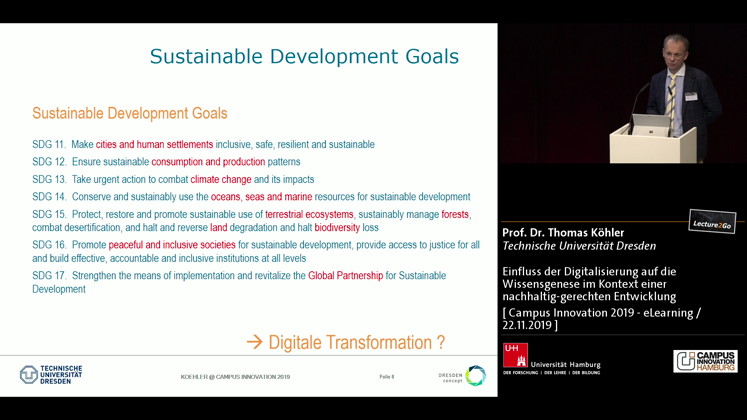Click 'peaceful and inclusive societies' phrase
The height and width of the screenshot is (420, 747).
172,244
